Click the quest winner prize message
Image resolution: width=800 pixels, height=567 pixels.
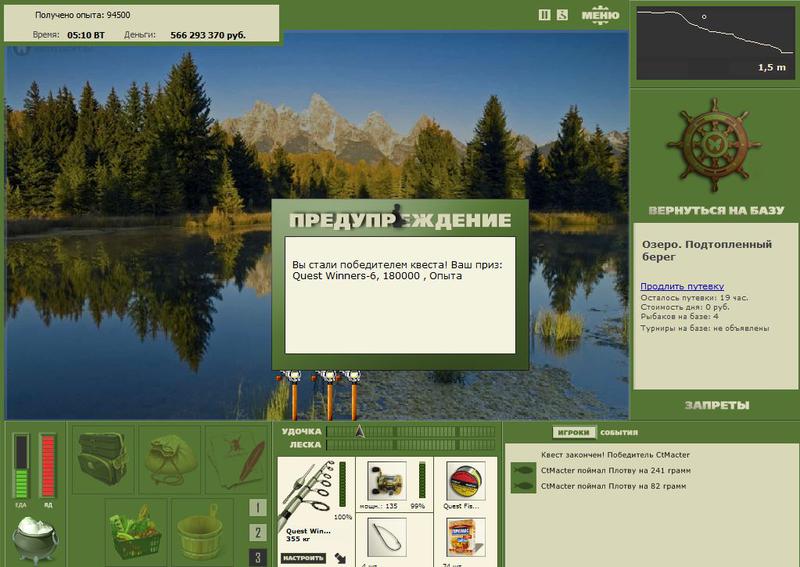click(x=397, y=270)
